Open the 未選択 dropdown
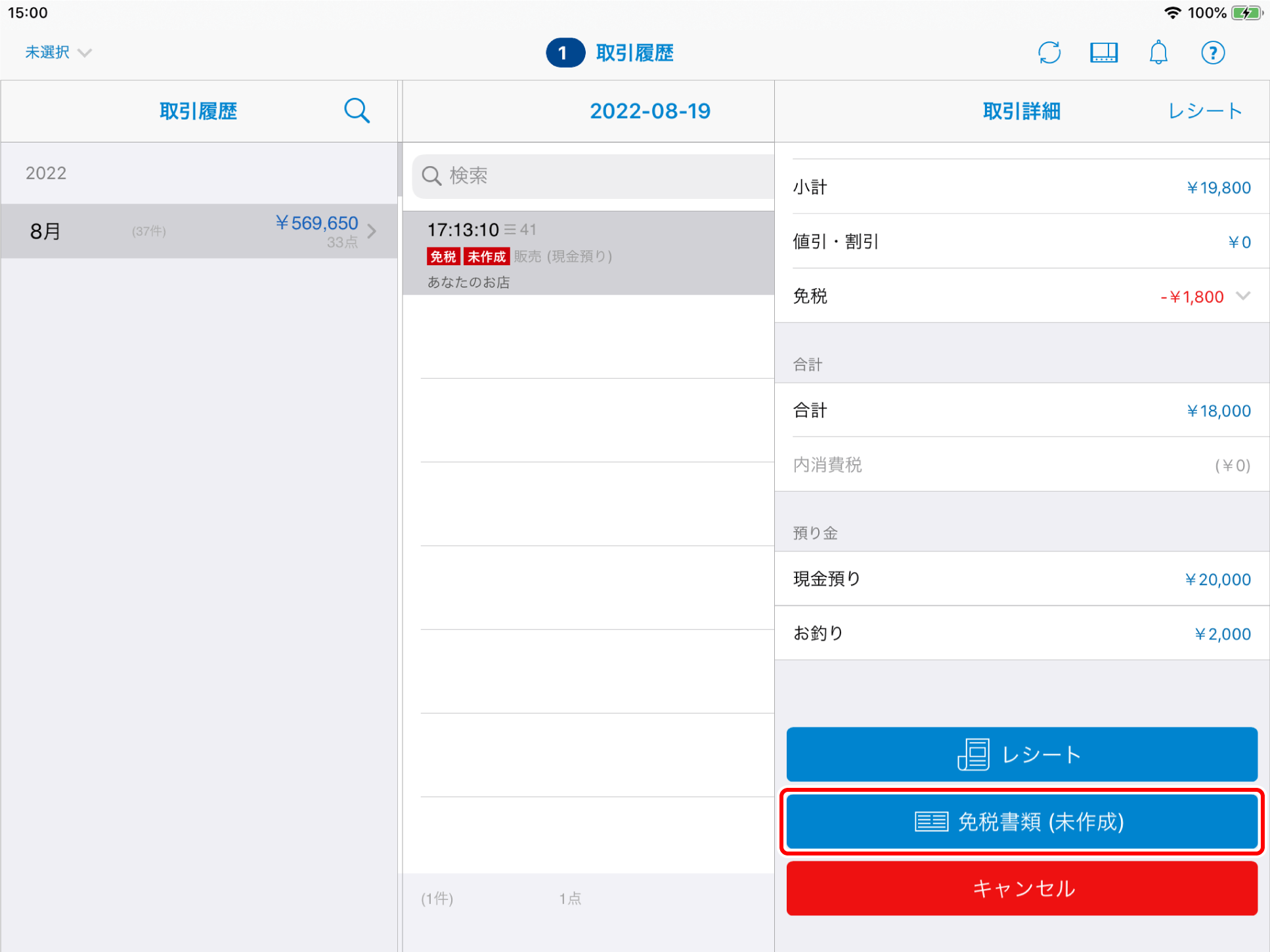Viewport: 1270px width, 952px height. [x=58, y=53]
